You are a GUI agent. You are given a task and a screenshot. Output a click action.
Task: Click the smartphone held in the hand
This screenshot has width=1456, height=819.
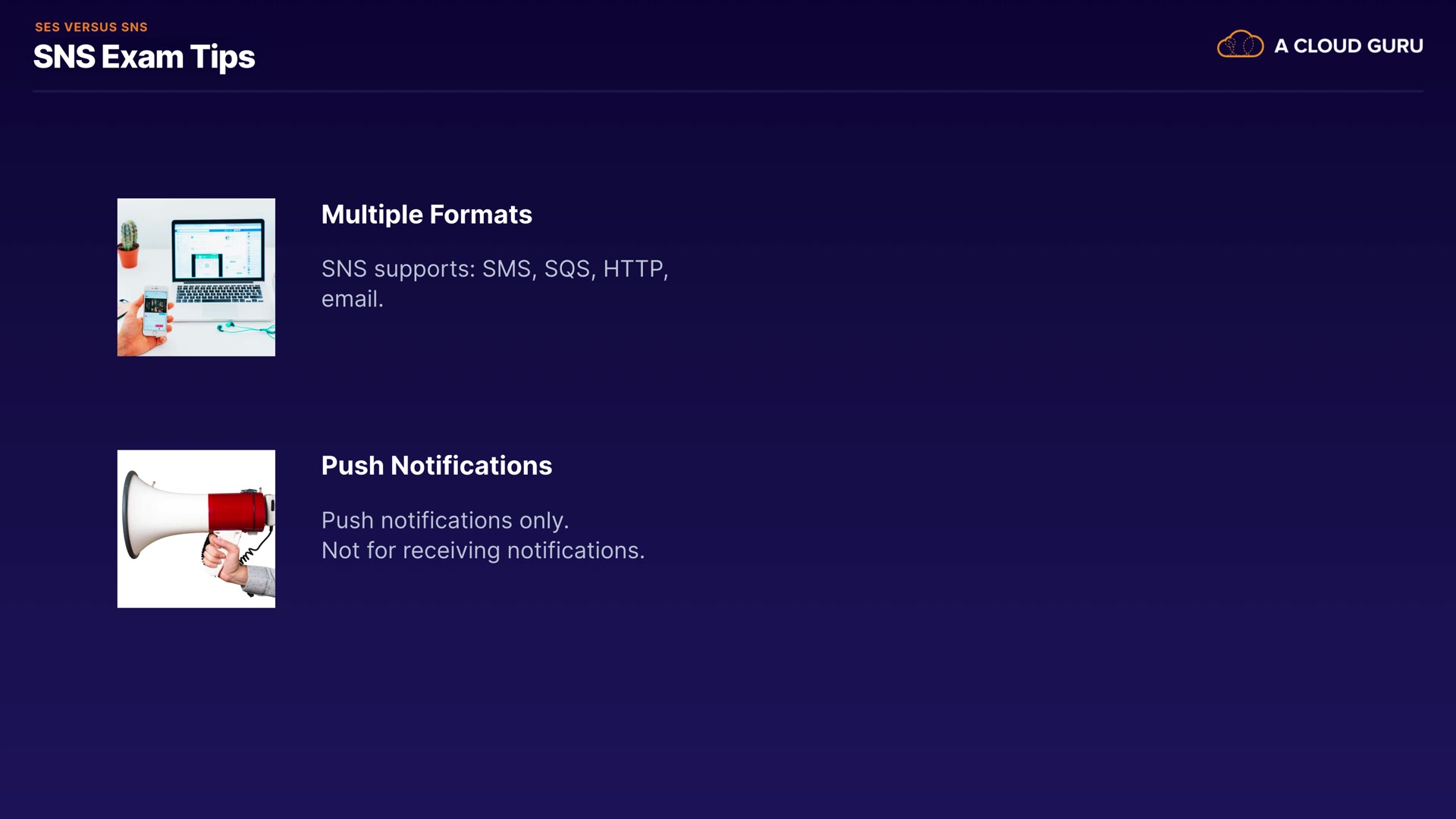[x=155, y=309]
